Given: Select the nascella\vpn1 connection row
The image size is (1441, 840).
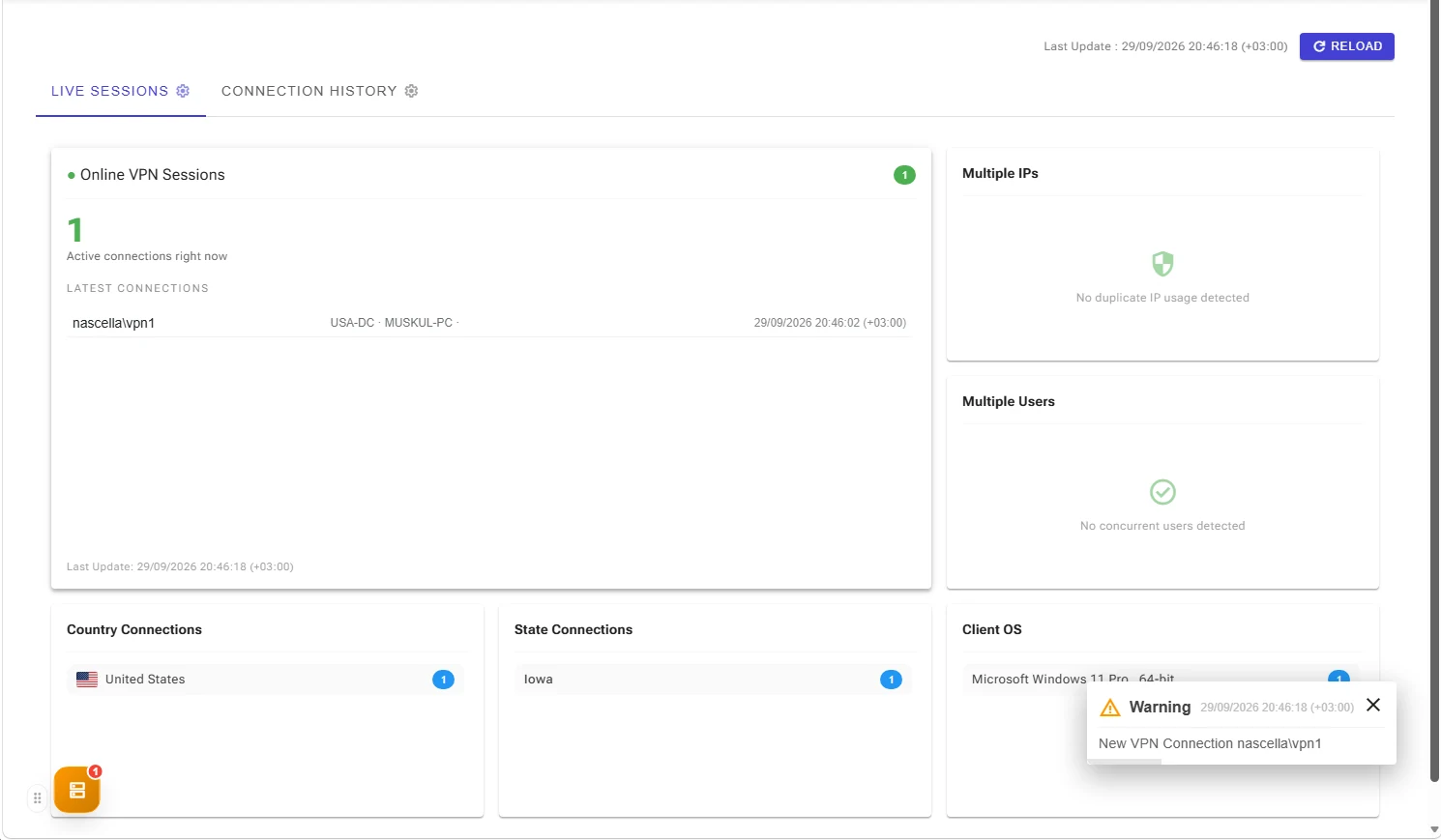Looking at the screenshot, I should click(x=489, y=323).
